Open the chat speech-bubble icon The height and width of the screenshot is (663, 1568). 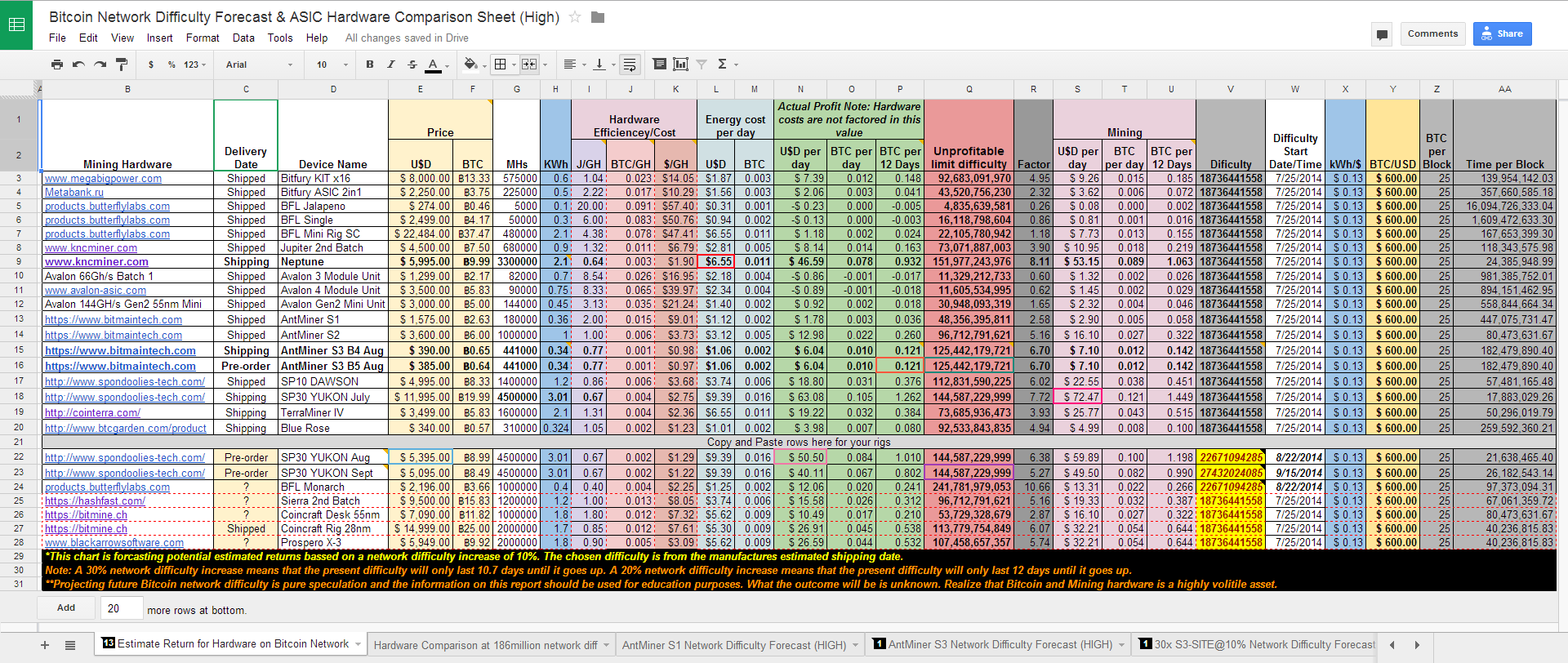(1382, 34)
